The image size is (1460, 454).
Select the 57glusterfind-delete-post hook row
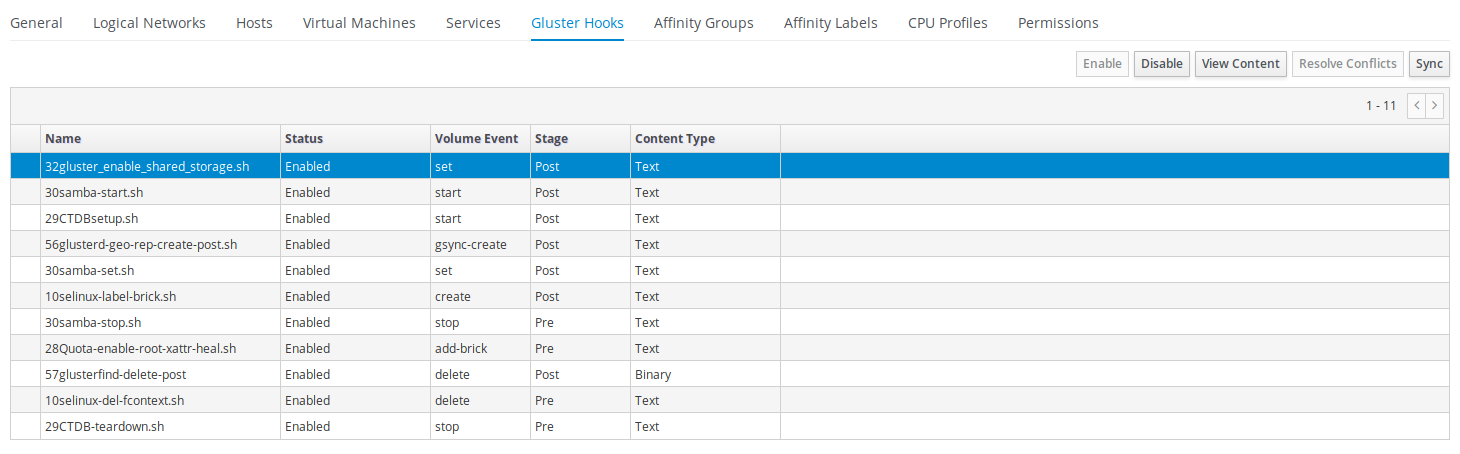tap(115, 375)
